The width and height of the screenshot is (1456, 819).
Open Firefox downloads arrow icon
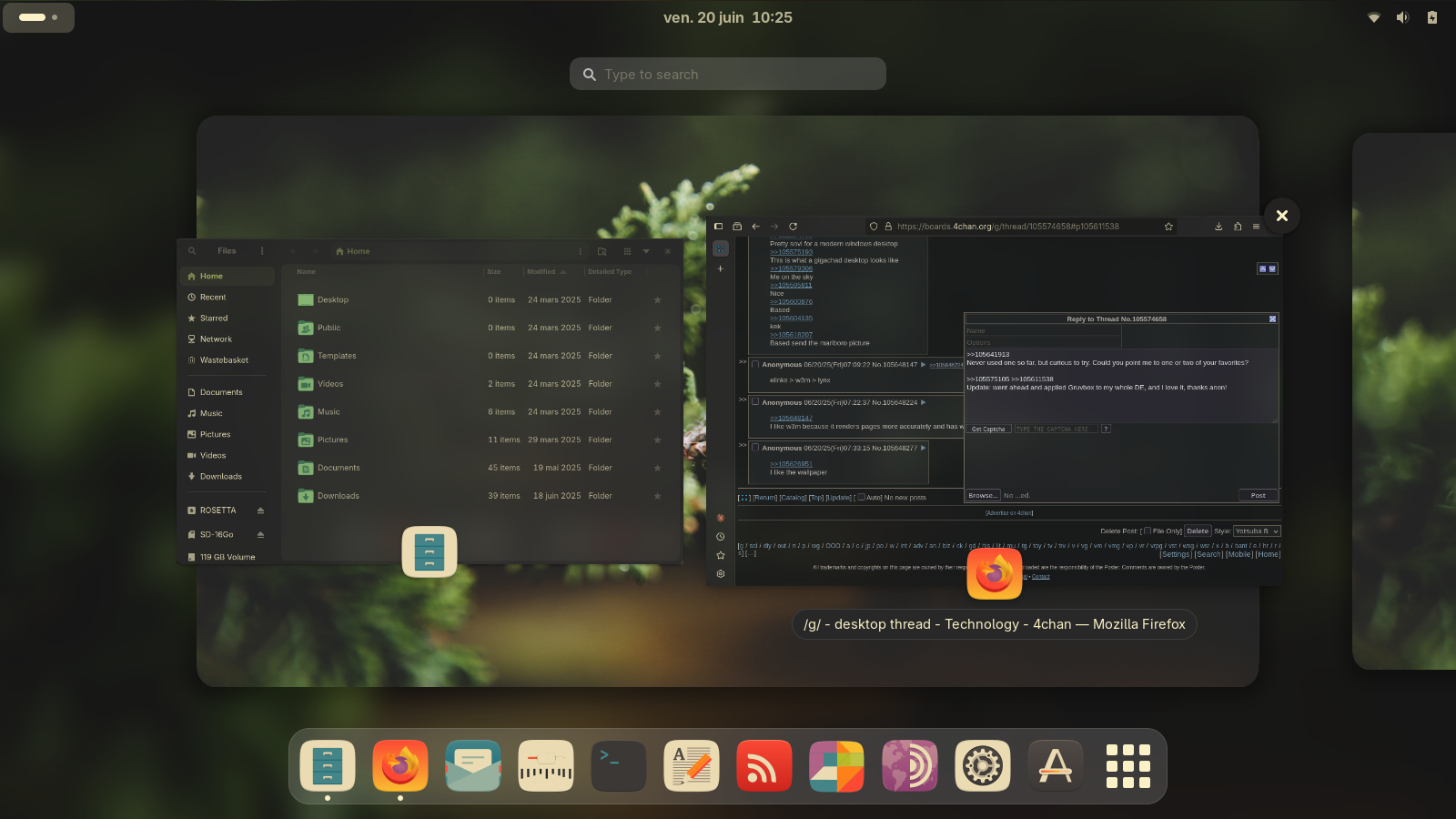click(x=1218, y=227)
